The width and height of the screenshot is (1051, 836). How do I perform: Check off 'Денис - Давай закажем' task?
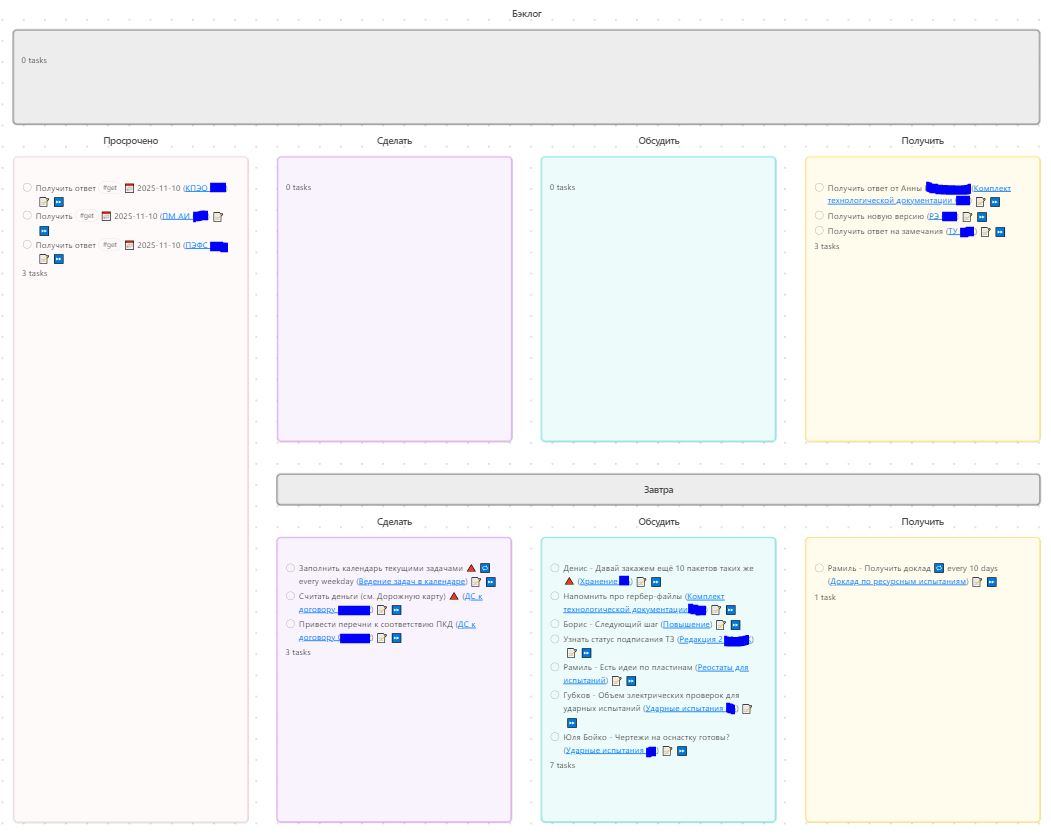[555, 568]
